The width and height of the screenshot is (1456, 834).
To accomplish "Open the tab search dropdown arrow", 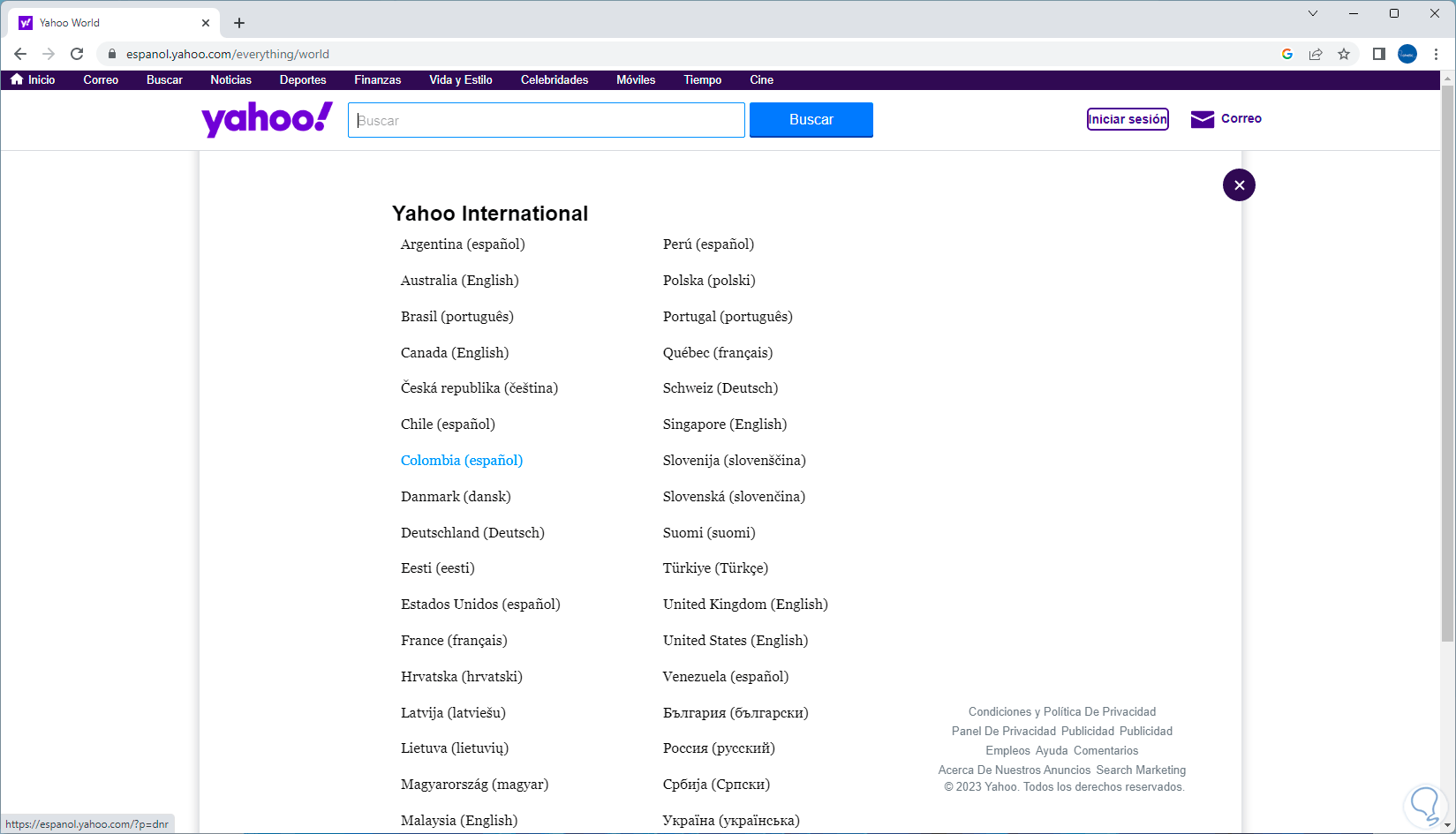I will click(1313, 13).
